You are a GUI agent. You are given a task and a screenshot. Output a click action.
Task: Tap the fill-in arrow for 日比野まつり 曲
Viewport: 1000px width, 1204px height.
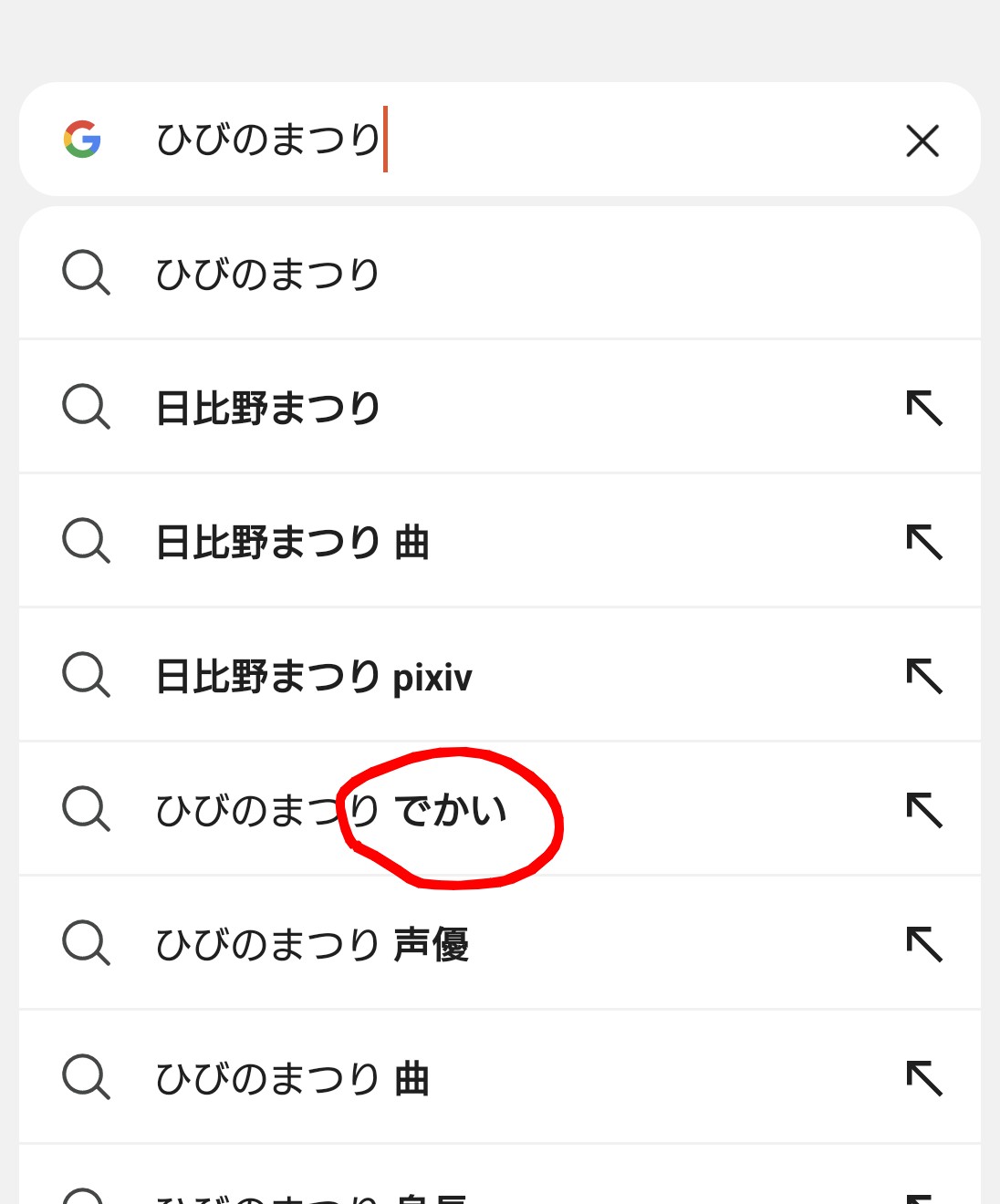tap(924, 542)
